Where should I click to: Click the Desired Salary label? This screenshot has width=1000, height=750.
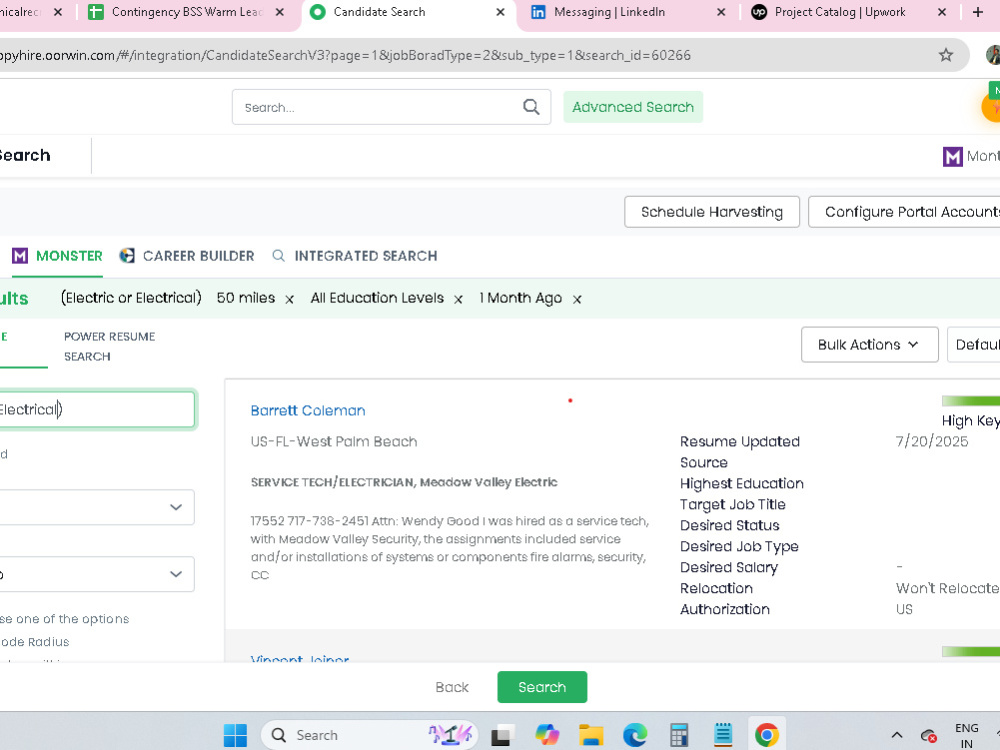tap(729, 567)
